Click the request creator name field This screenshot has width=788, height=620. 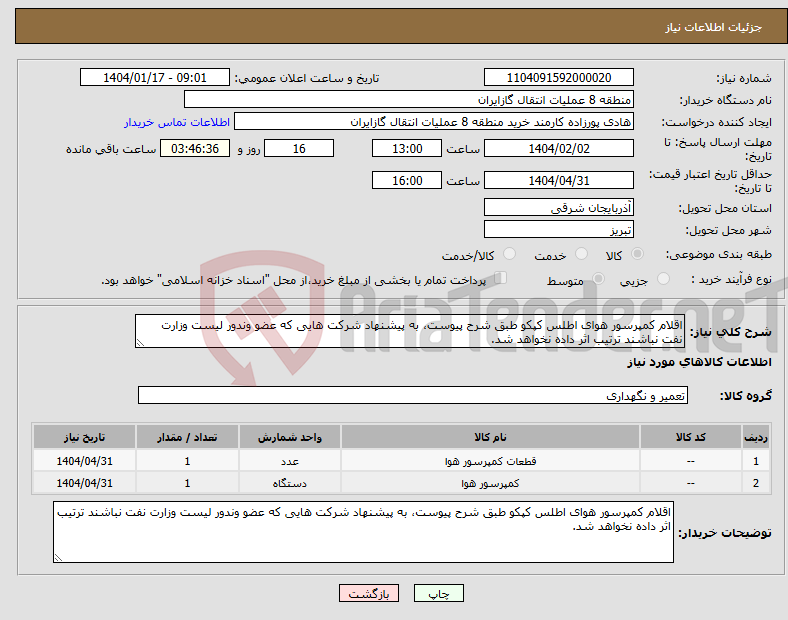(434, 122)
